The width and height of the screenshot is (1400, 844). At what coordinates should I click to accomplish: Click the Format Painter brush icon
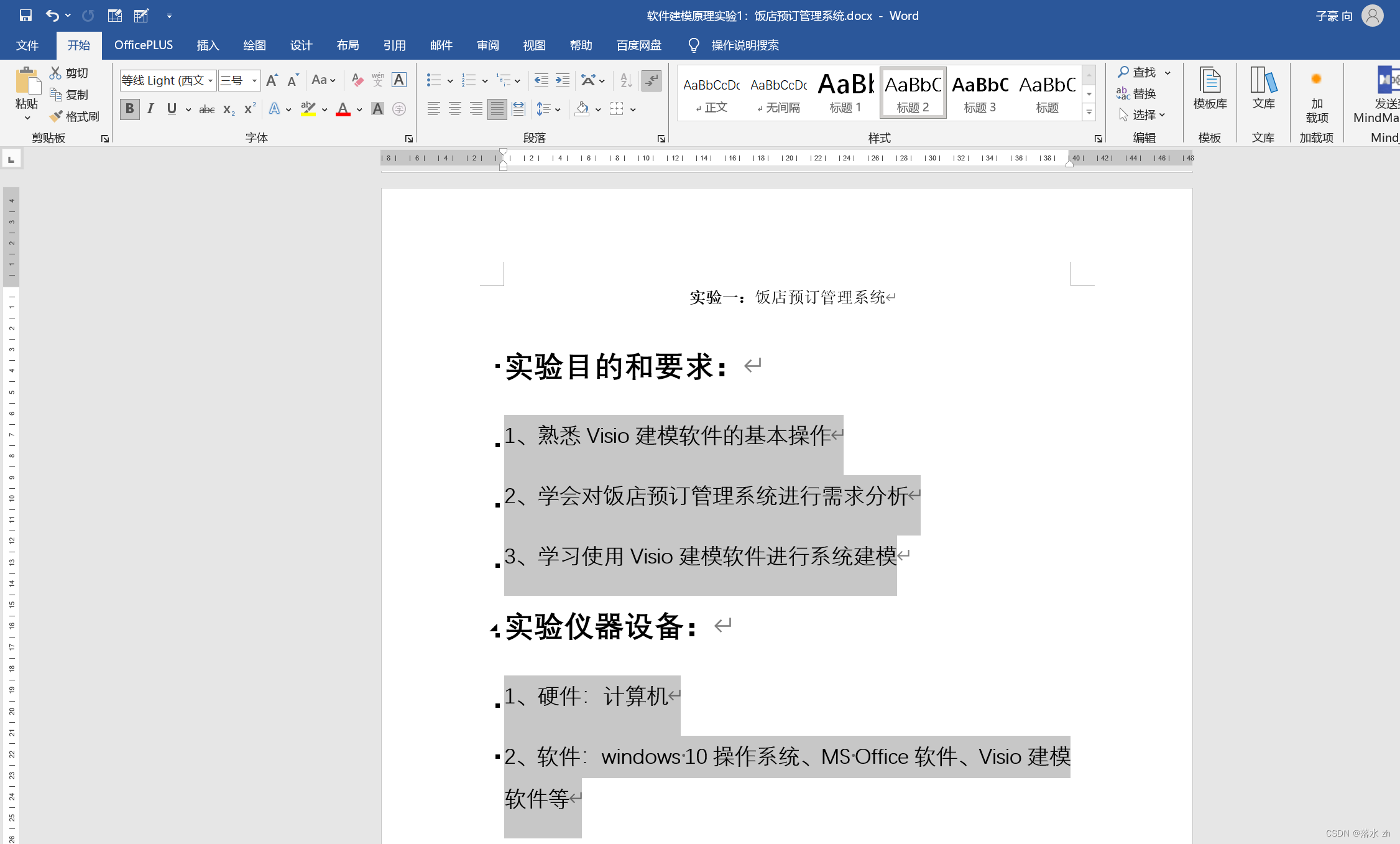pos(57,116)
